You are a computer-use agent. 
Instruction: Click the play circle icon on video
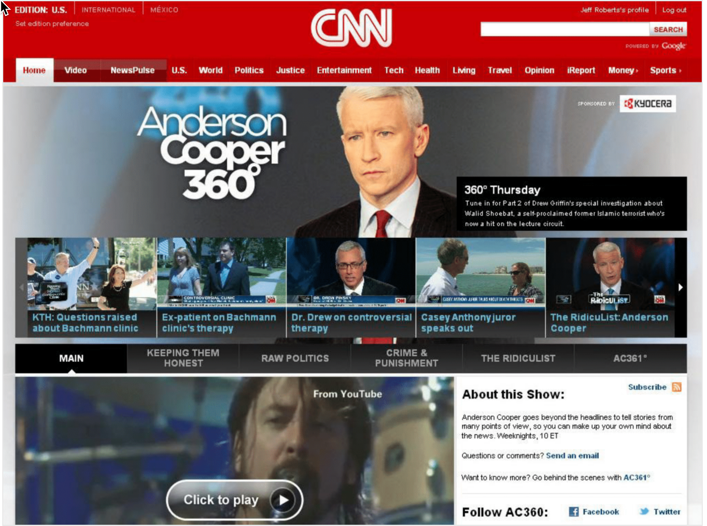coord(283,500)
